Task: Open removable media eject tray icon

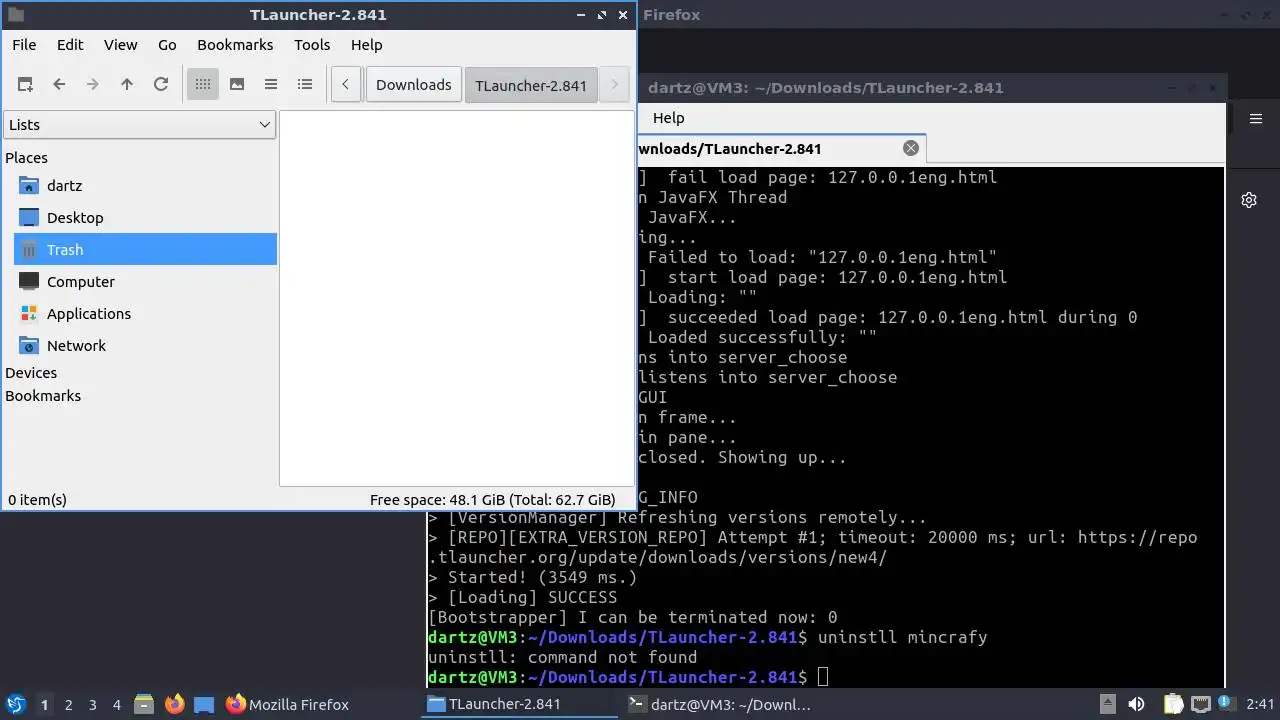Action: coord(1107,704)
